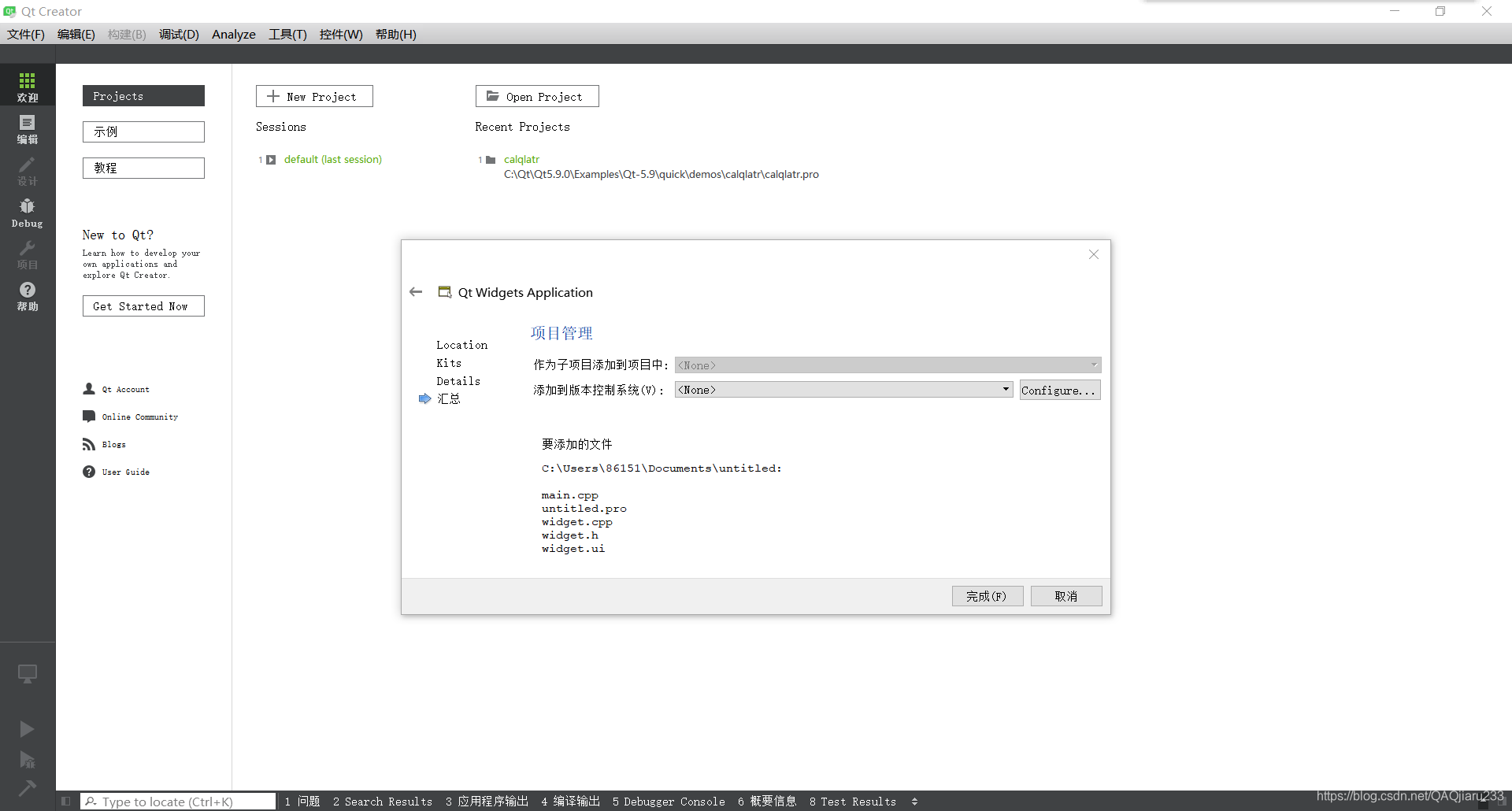Click the Type to locate field
Viewport: 1512px width, 811px height.
(178, 802)
